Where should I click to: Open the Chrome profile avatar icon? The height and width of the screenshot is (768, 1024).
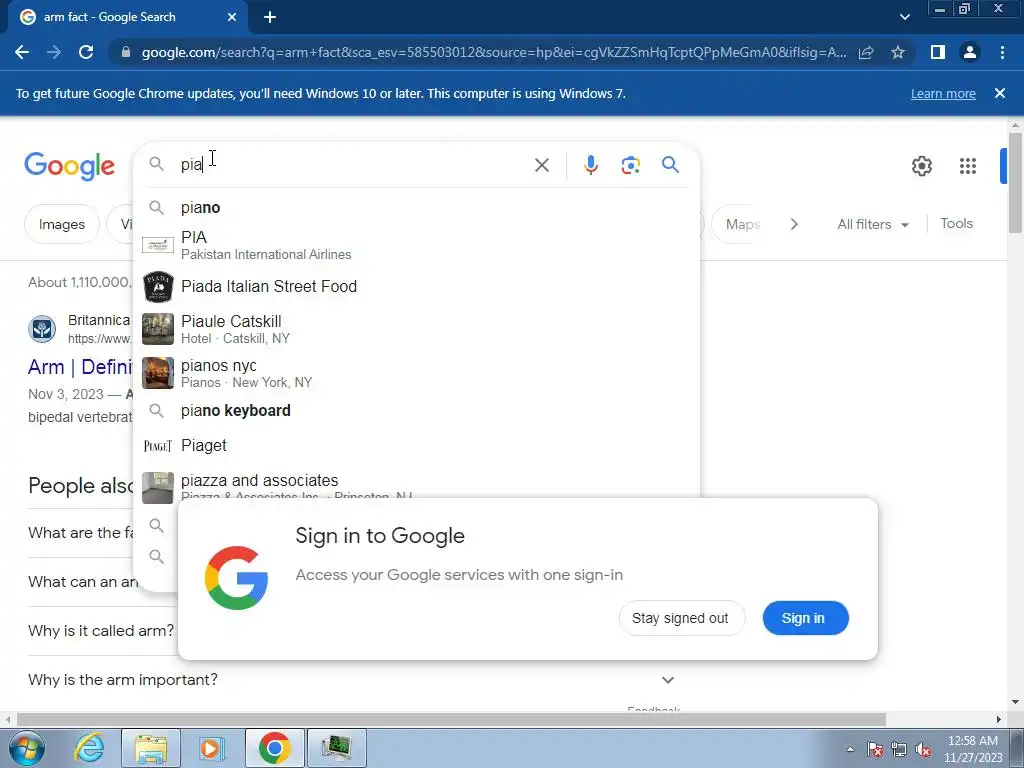click(970, 52)
